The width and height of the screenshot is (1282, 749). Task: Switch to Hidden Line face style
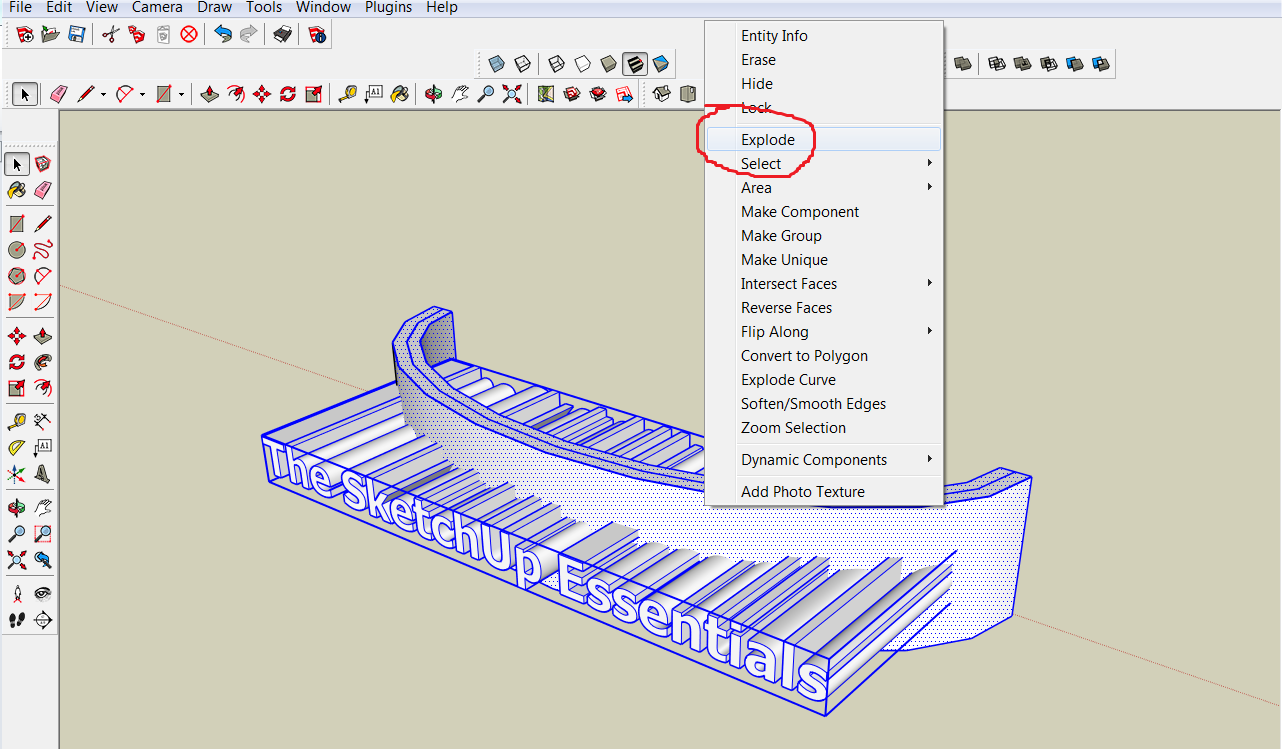(583, 64)
